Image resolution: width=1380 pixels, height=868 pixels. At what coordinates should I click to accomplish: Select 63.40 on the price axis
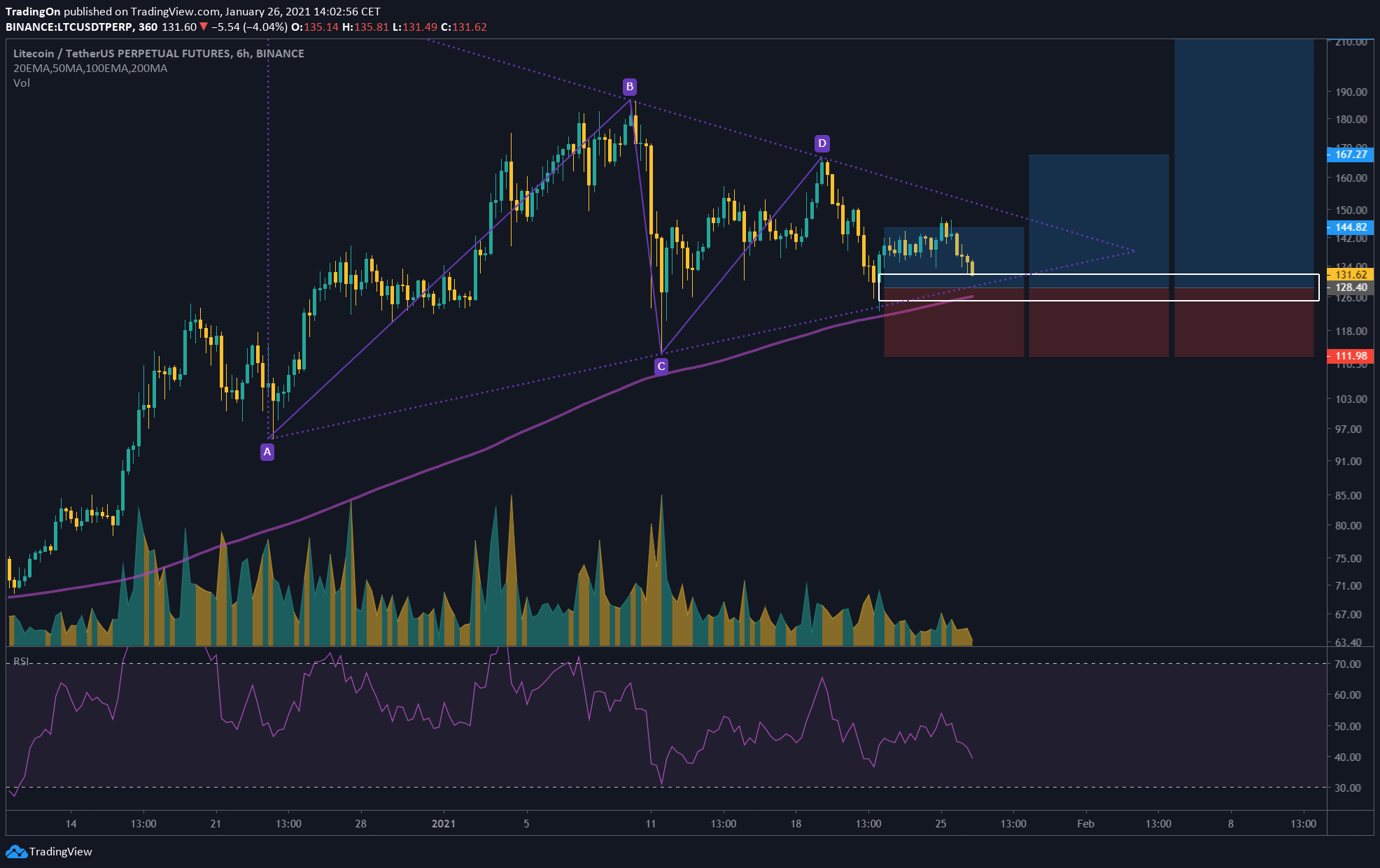1348,642
